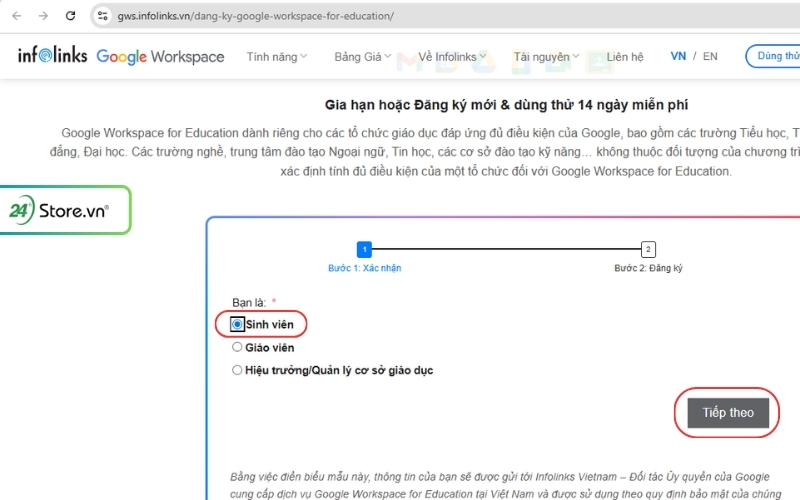This screenshot has width=800, height=500.
Task: Open the Liên hệ page
Action: click(624, 57)
